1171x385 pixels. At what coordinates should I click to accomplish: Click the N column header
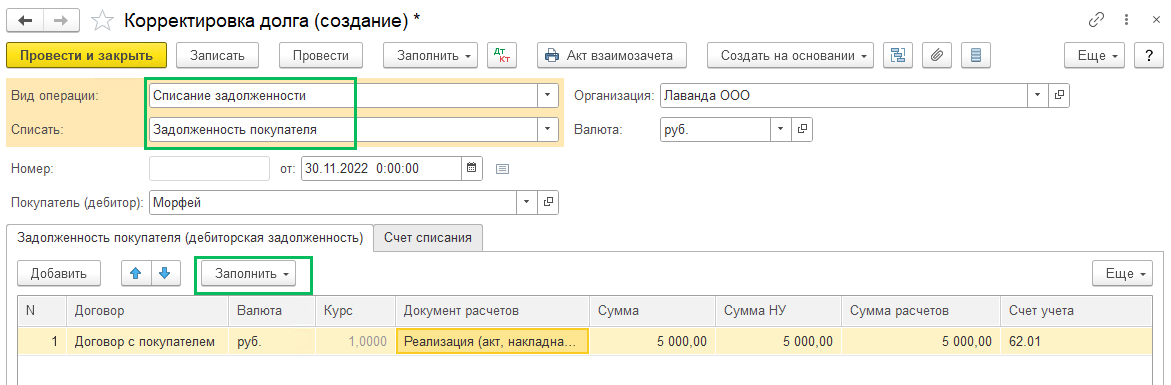42,310
